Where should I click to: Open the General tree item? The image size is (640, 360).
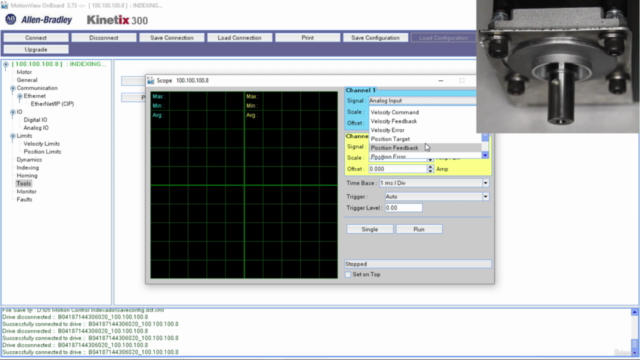[x=27, y=80]
